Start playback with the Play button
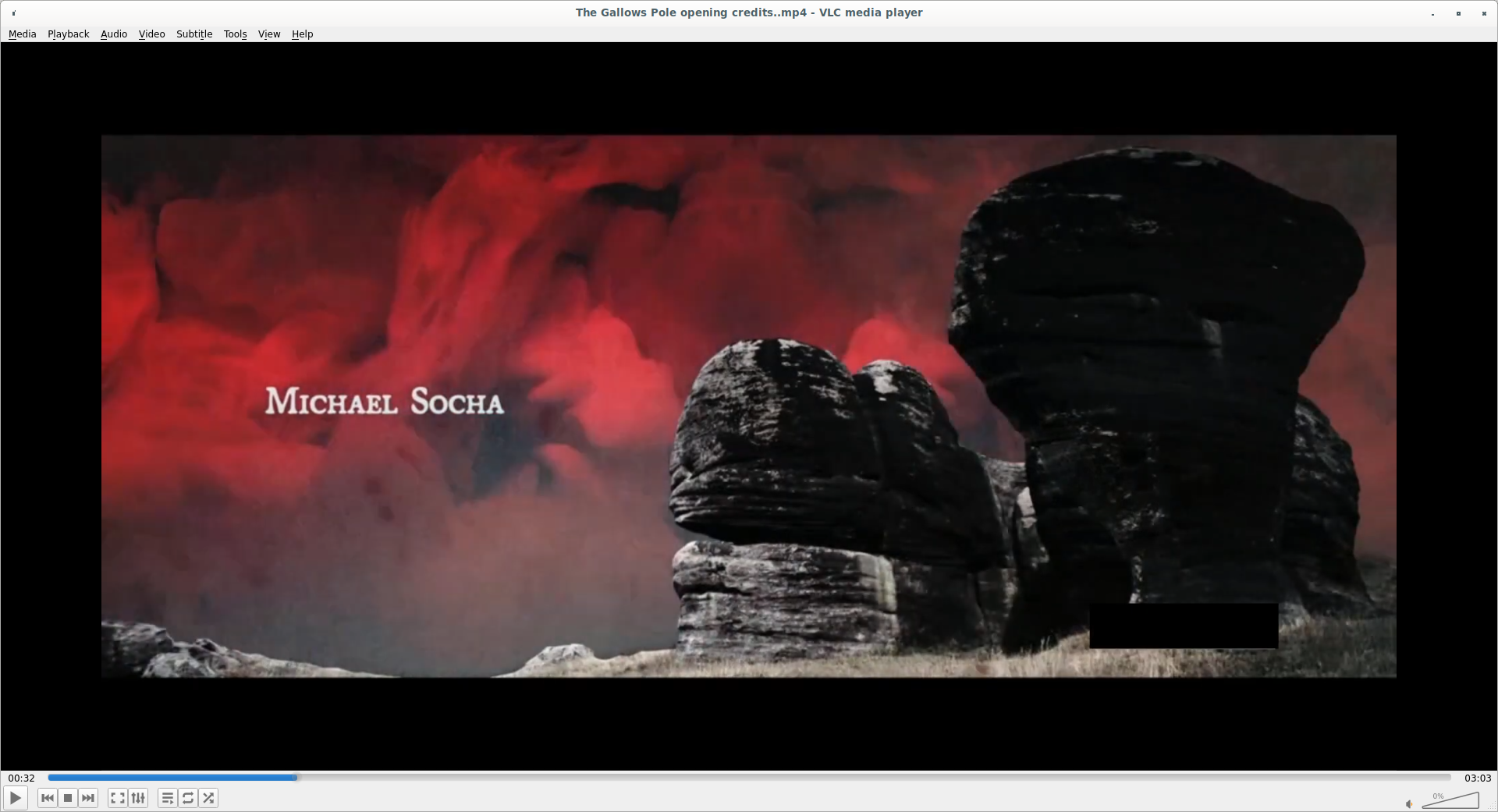This screenshot has height=812, width=1498. pos(16,798)
